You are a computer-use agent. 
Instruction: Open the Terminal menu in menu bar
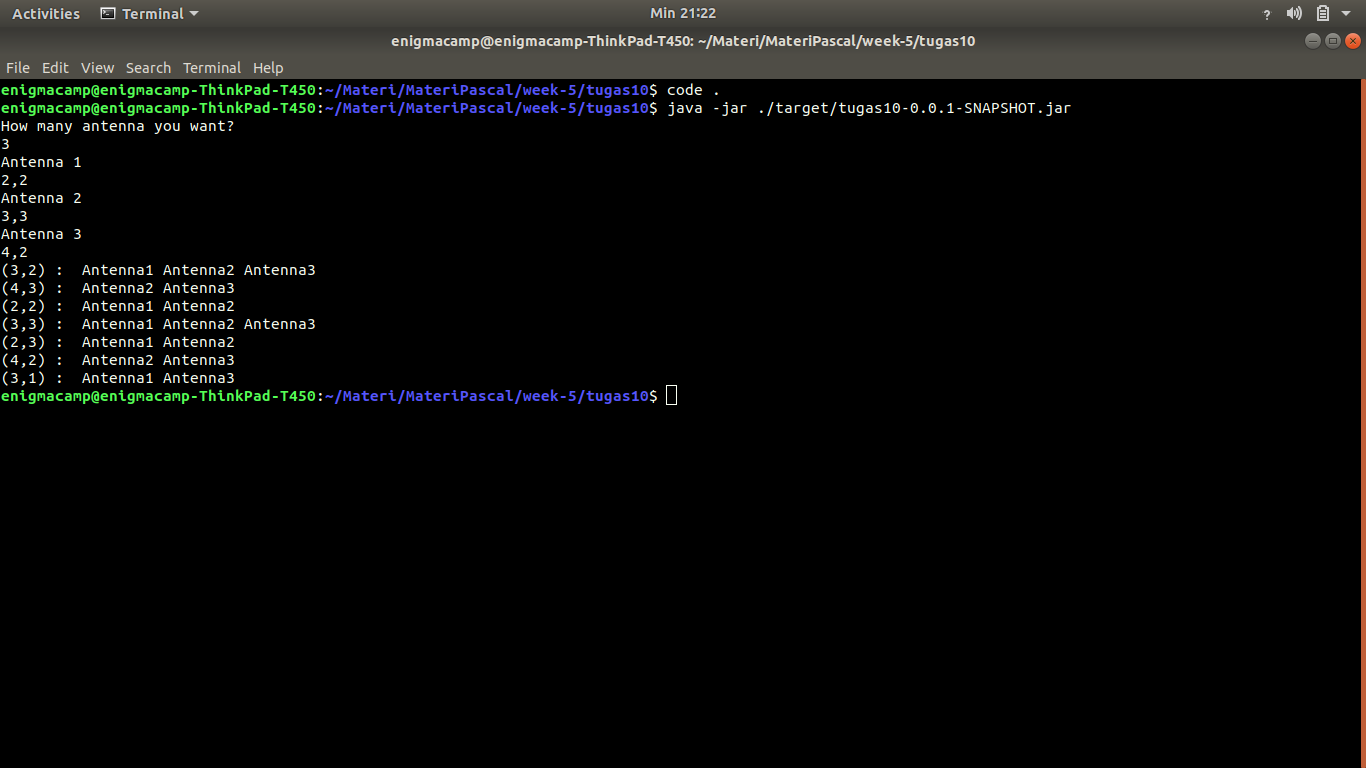(x=212, y=68)
